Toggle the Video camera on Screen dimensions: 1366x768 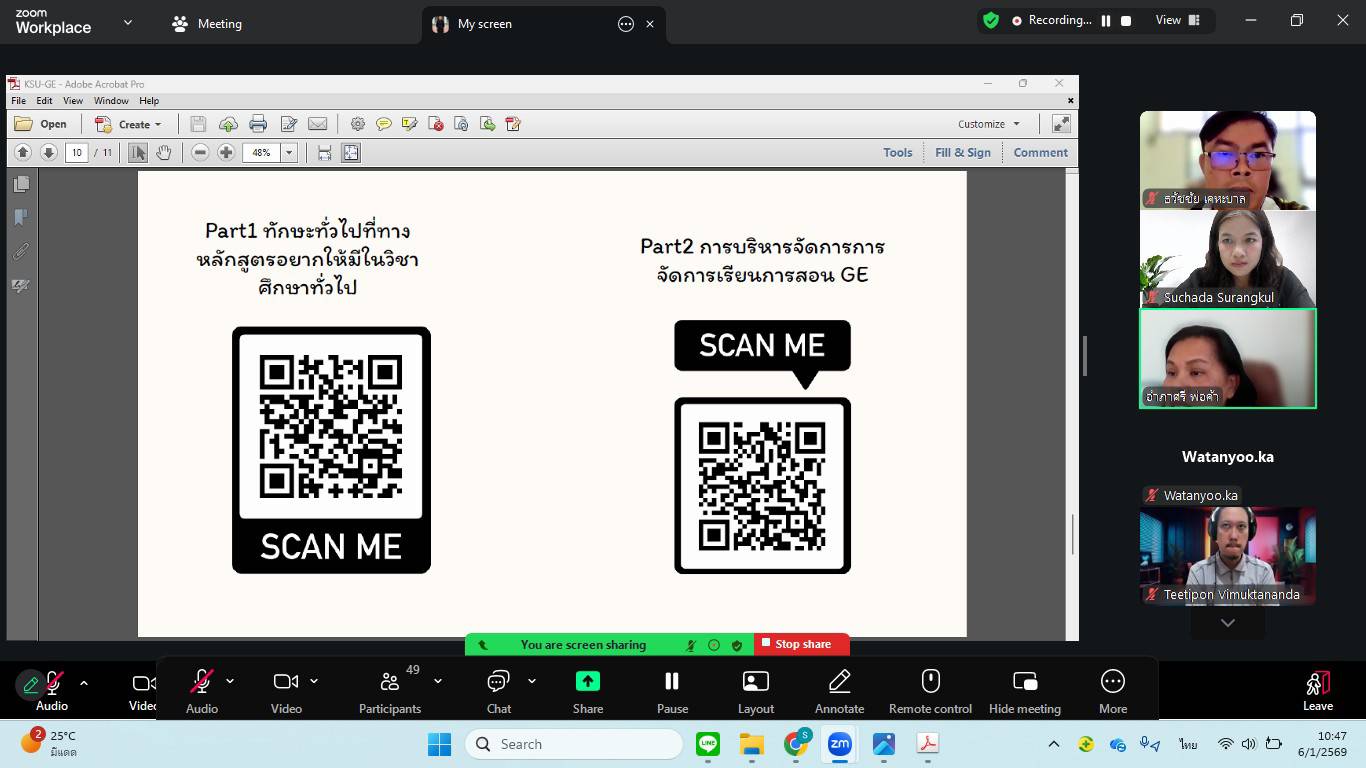[x=286, y=682]
